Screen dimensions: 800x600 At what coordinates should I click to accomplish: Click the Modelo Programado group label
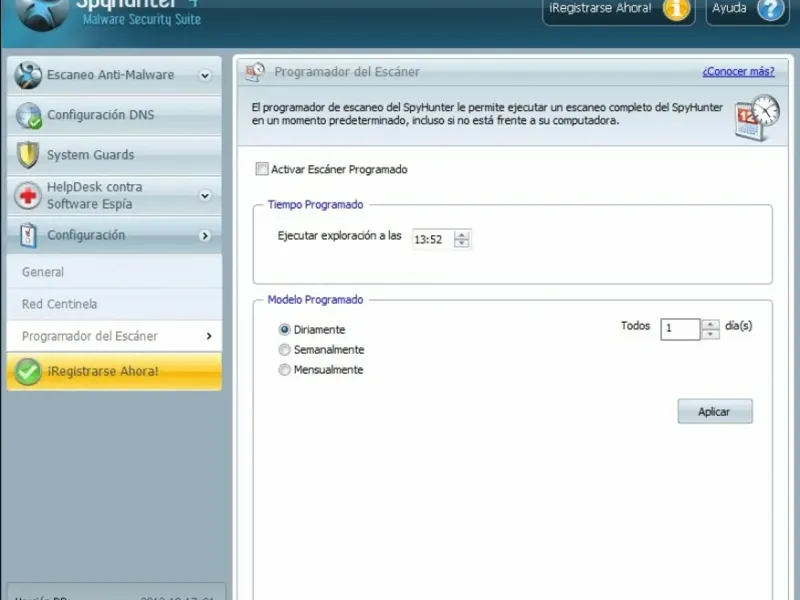coord(315,299)
